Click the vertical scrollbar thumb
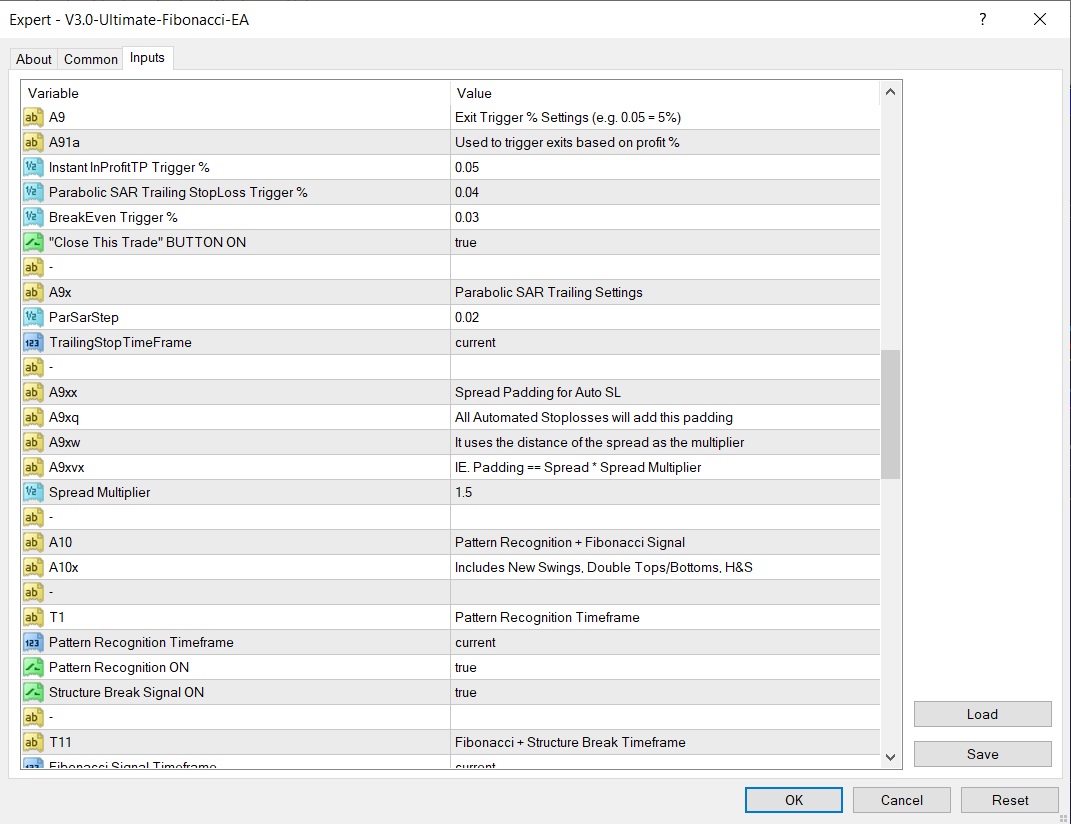The width and height of the screenshot is (1071, 824). click(890, 414)
